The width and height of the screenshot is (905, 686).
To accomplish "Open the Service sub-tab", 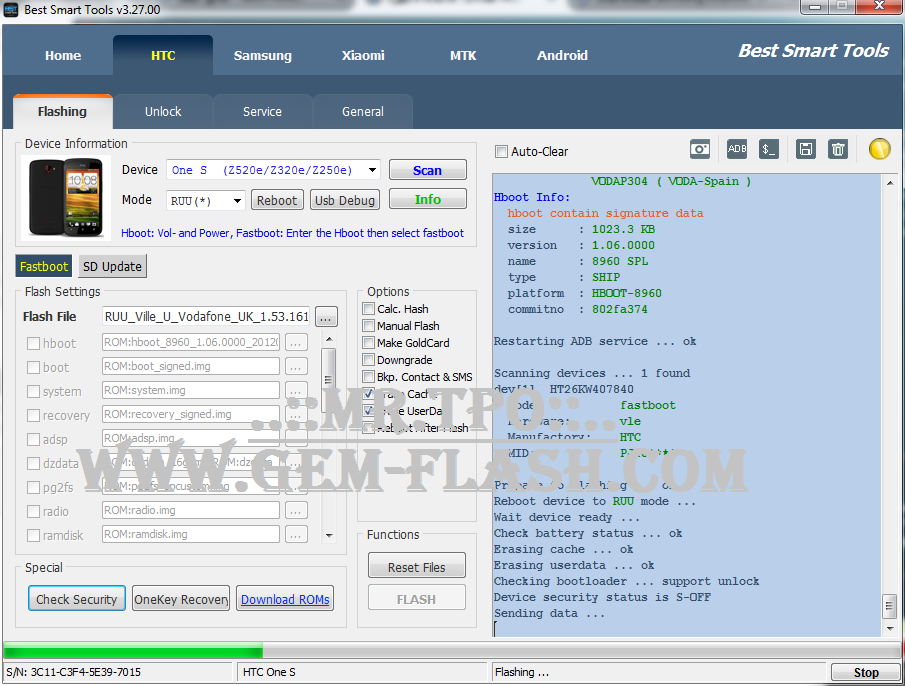I will [262, 111].
